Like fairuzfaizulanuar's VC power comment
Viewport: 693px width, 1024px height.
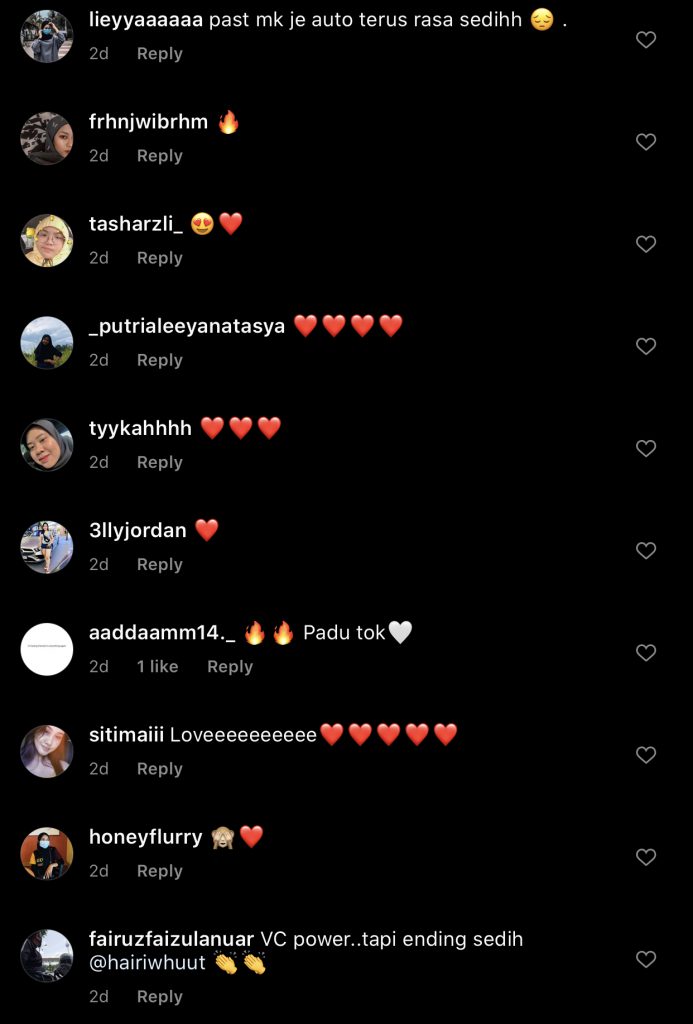[x=645, y=959]
